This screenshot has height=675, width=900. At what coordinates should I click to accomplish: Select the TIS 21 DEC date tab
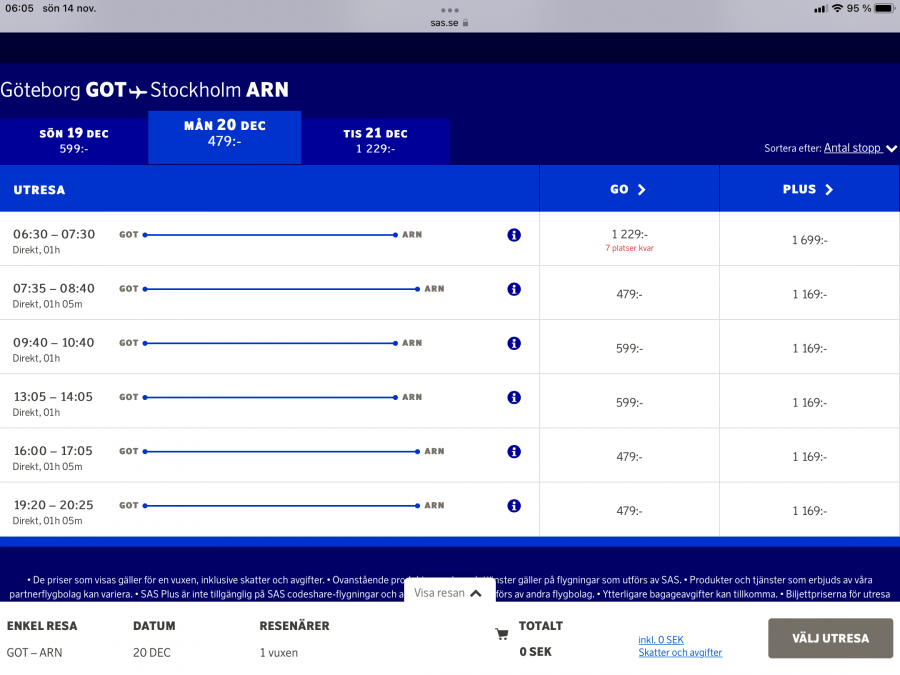375,141
